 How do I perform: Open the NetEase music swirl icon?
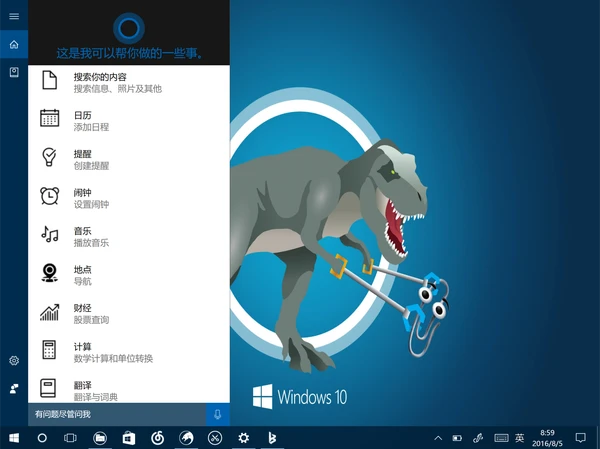coord(158,438)
